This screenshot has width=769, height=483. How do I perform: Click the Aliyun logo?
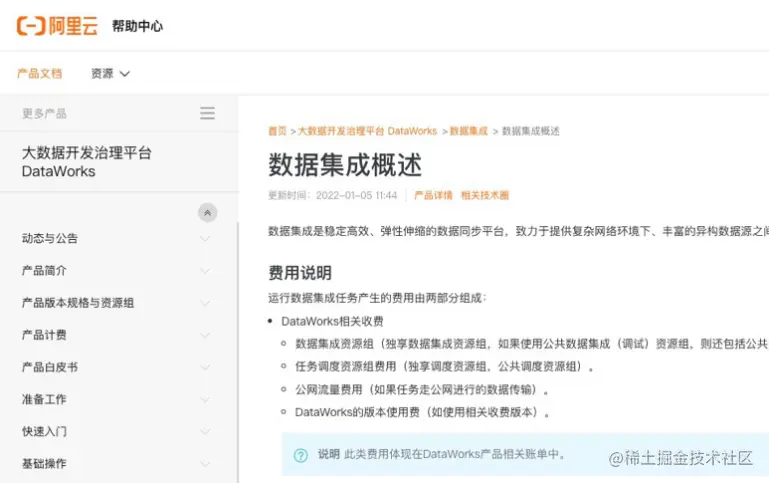(x=57, y=26)
